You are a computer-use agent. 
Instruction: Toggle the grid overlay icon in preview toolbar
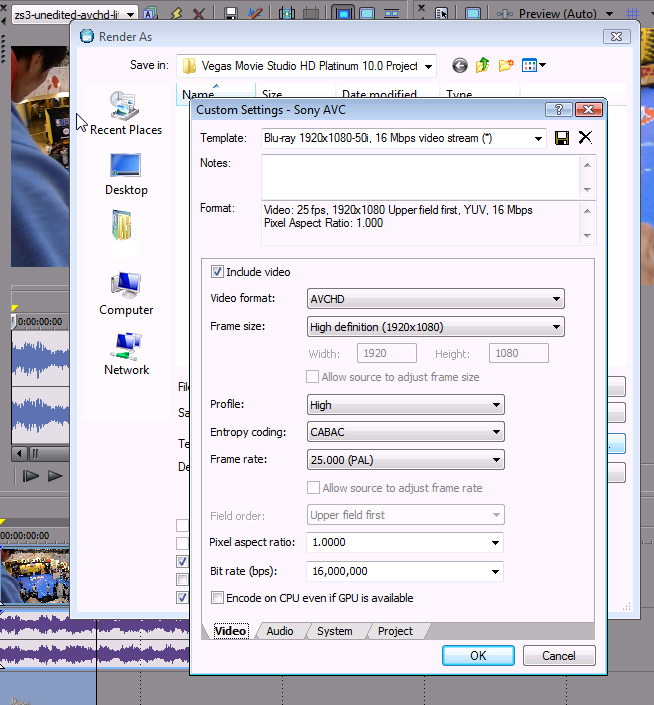click(x=632, y=13)
